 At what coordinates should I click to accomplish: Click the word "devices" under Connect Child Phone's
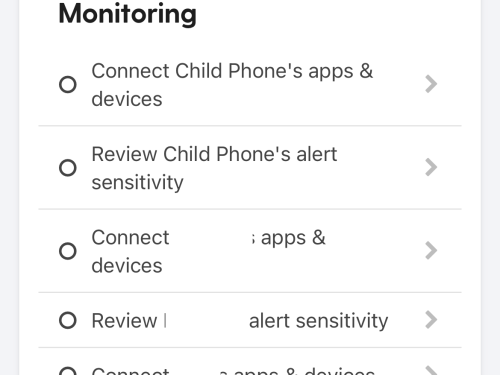(x=127, y=99)
